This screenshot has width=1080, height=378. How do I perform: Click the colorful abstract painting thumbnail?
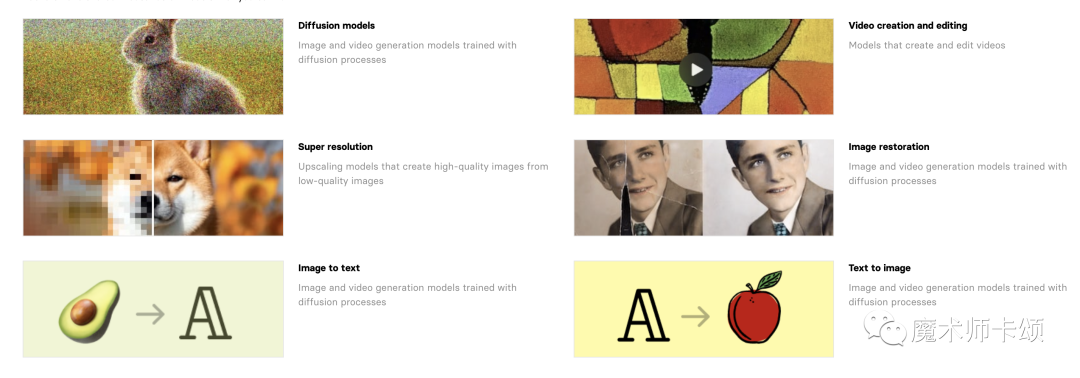click(x=703, y=66)
